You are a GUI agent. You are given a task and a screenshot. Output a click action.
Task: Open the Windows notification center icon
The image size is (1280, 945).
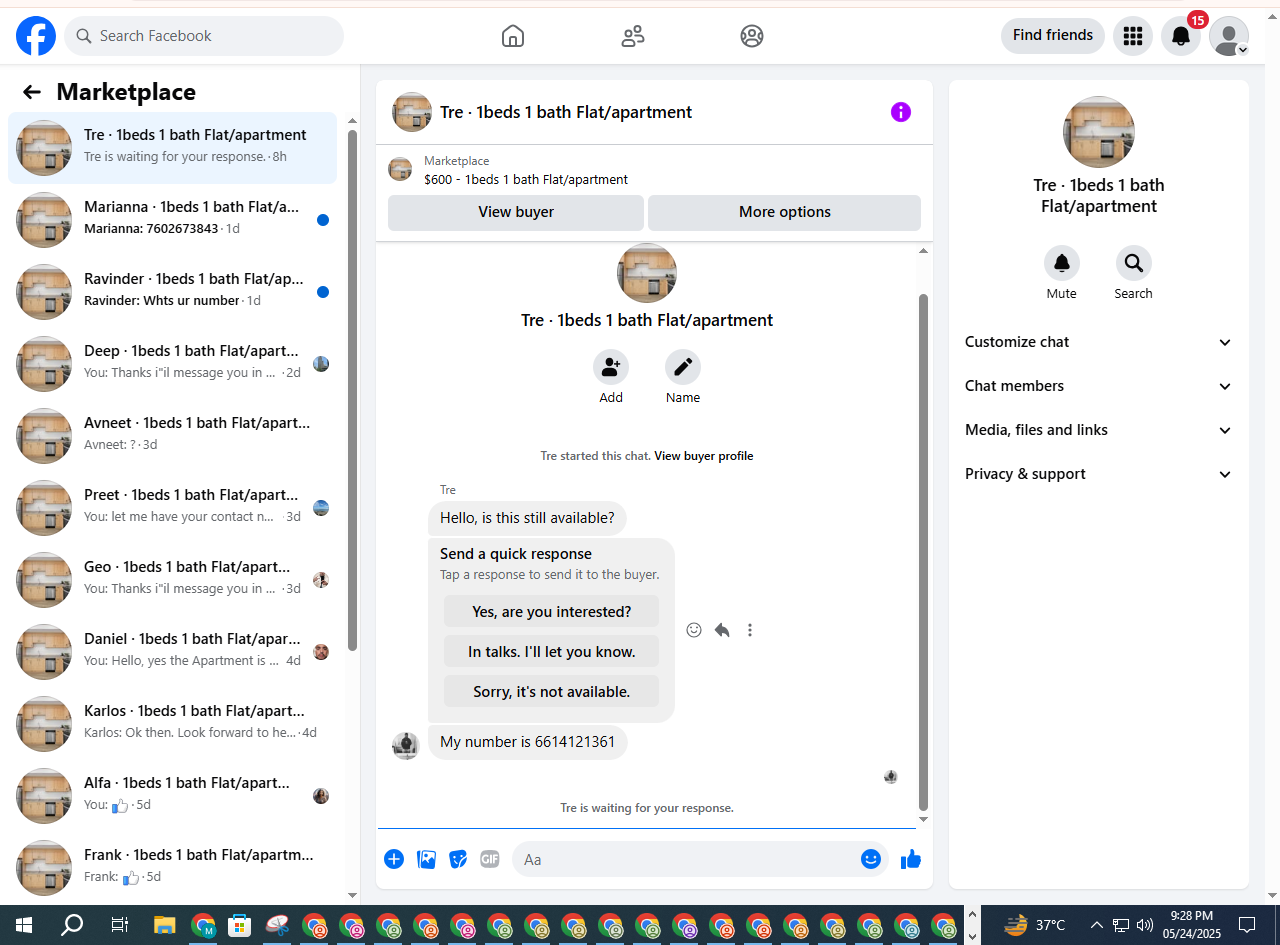(1247, 925)
